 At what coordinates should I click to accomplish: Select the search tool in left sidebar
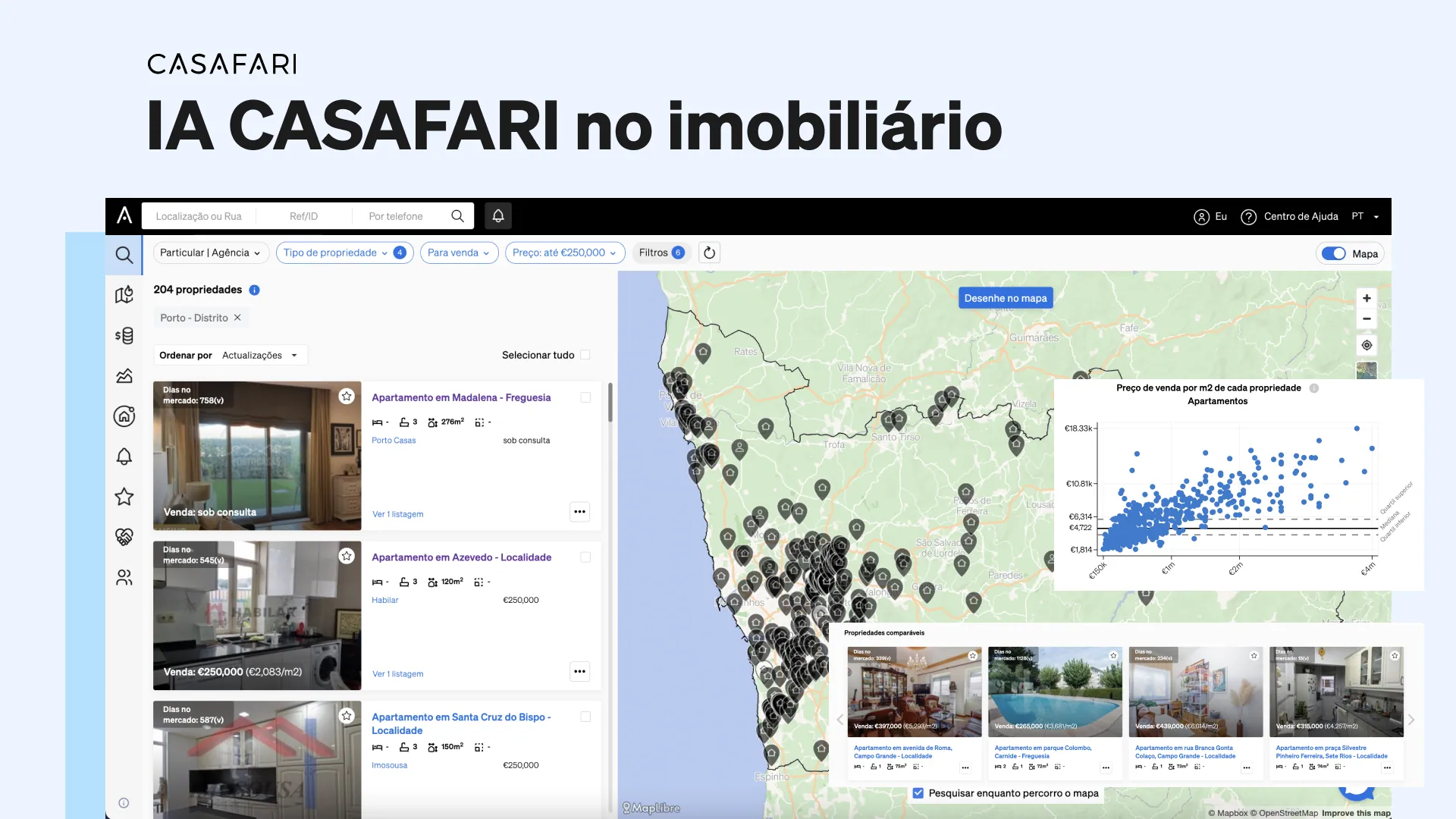tap(124, 255)
